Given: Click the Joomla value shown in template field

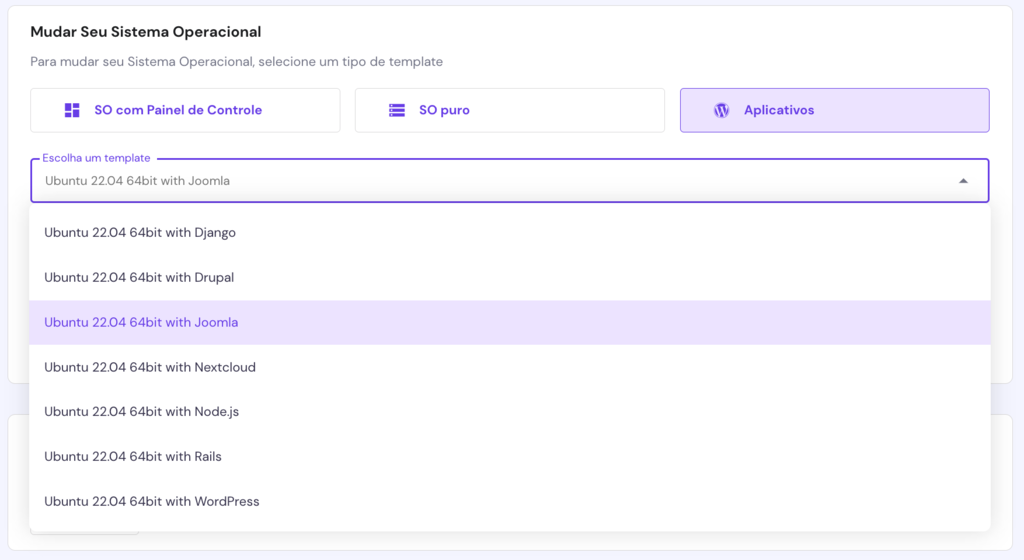Looking at the screenshot, I should [x=137, y=181].
